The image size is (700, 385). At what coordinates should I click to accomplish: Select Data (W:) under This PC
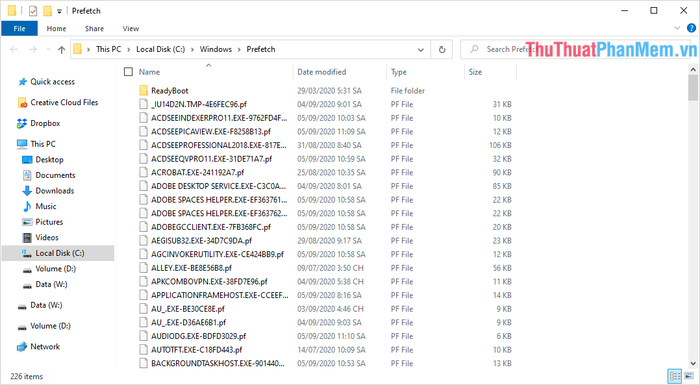45,285
